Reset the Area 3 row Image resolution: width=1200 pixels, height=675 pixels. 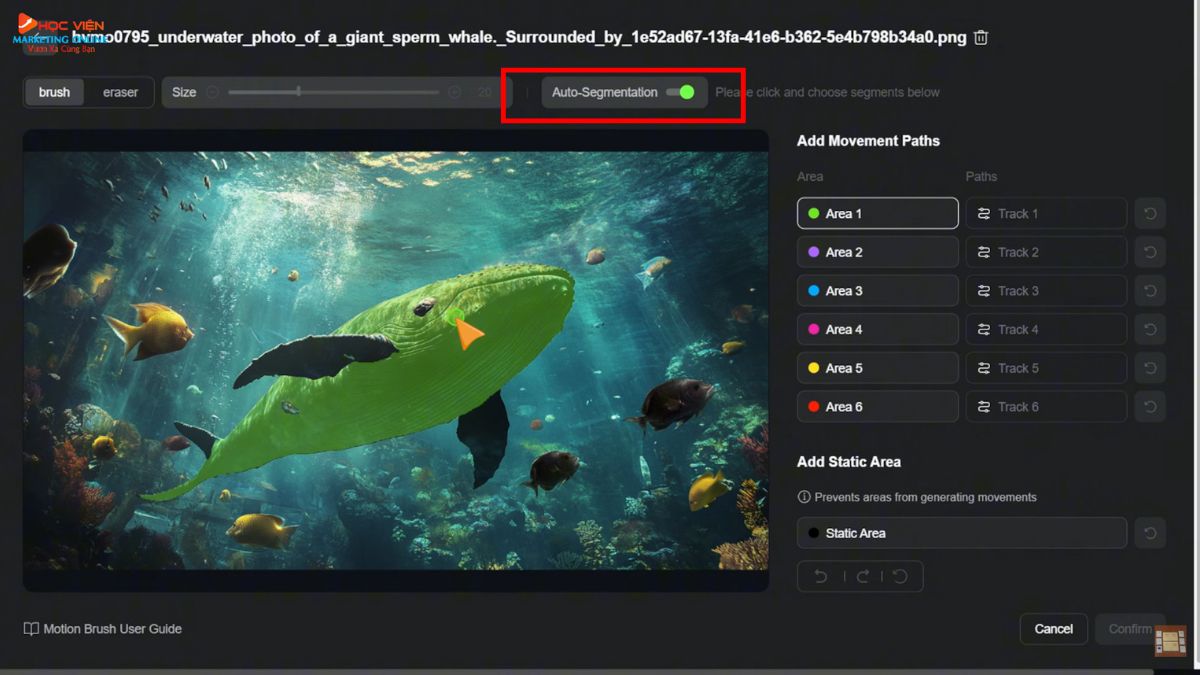point(1150,291)
